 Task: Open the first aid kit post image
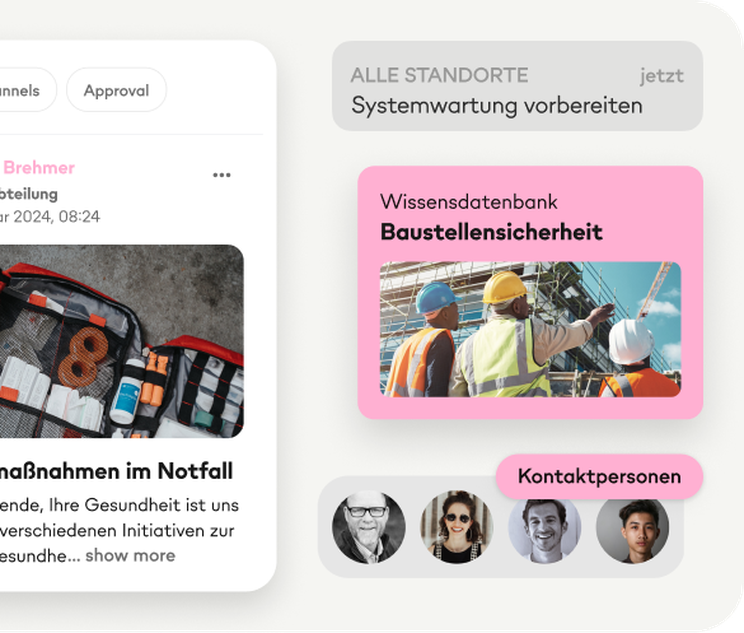click(121, 341)
